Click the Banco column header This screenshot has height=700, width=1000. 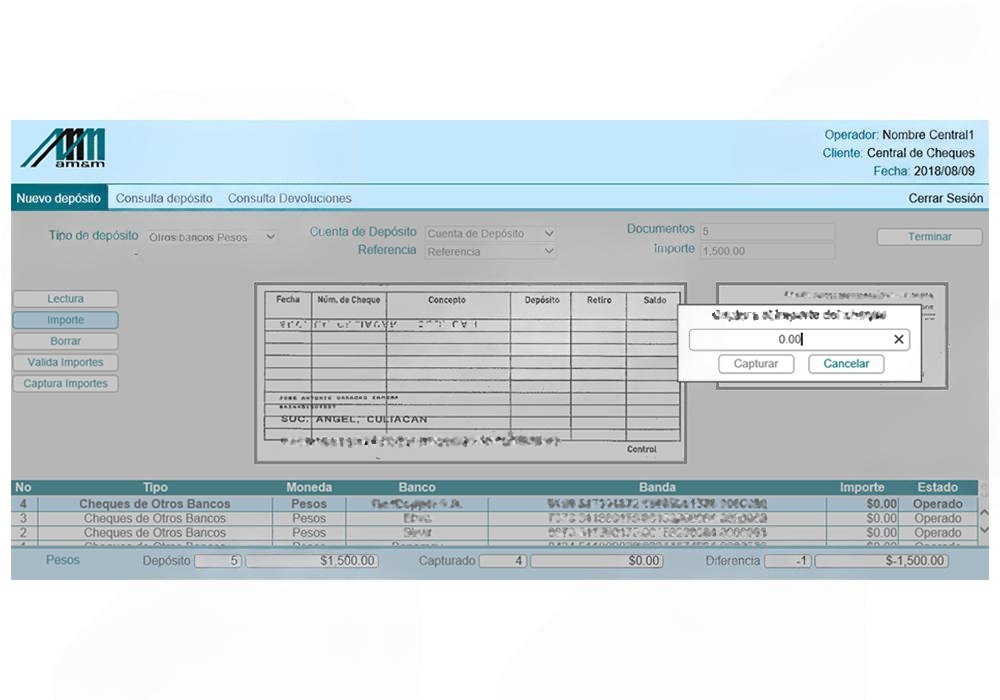[416, 487]
